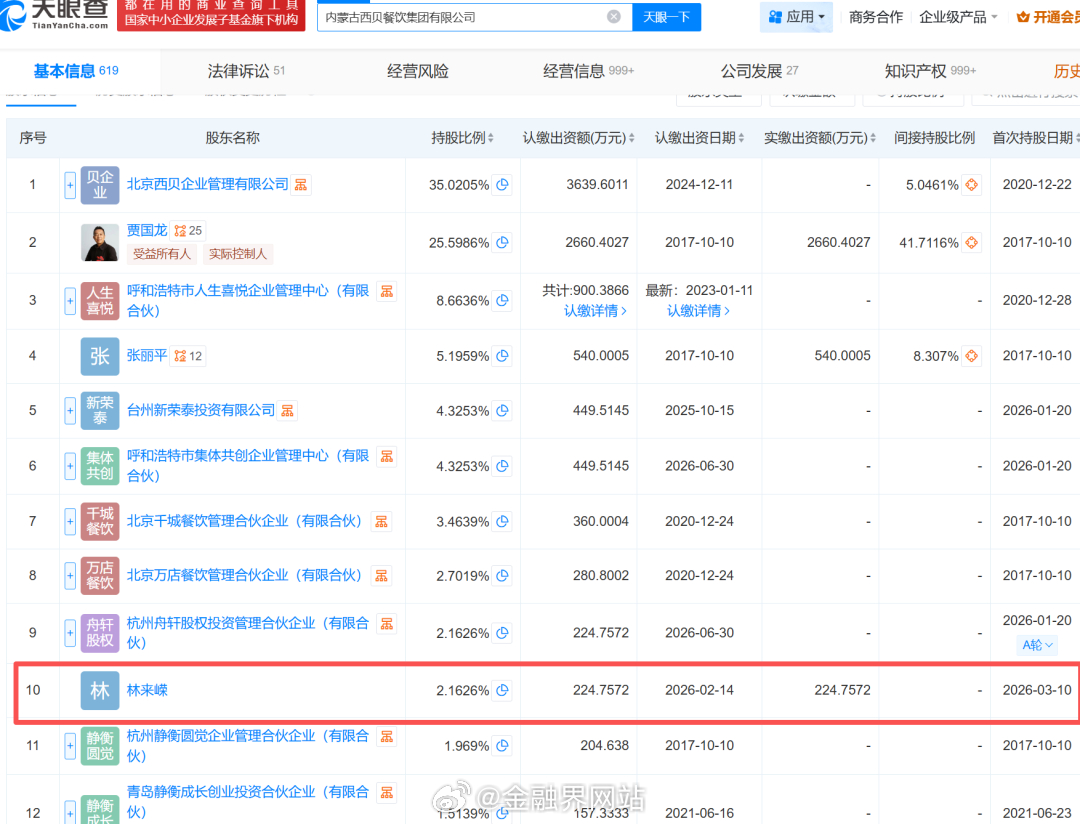Click the 实际控制人 tag under 贾国龙
The width and height of the screenshot is (1080, 824).
(x=238, y=254)
